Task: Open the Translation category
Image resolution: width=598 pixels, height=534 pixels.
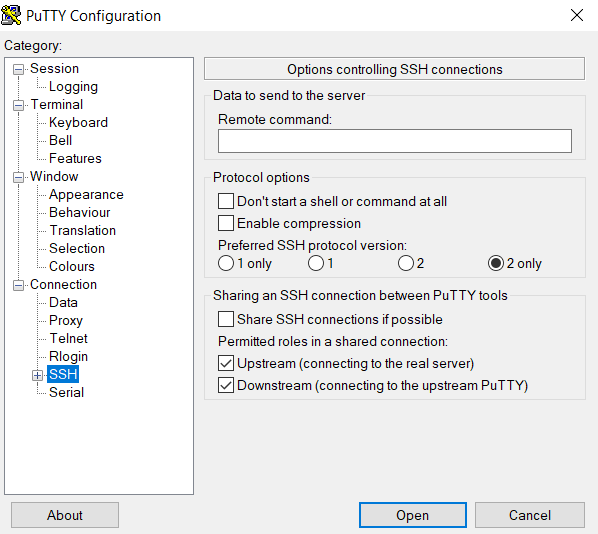Action: pos(82,230)
